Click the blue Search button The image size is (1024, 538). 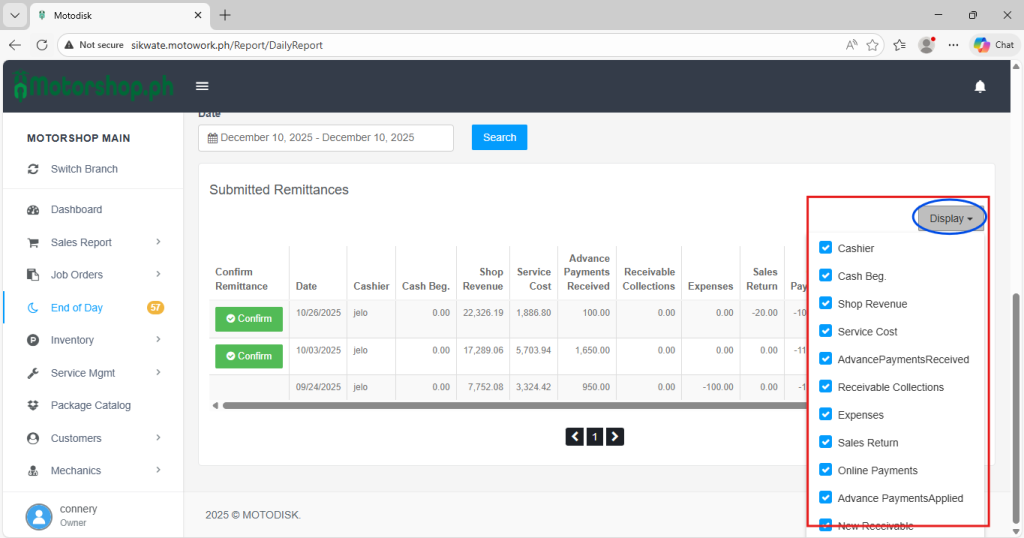coord(499,138)
